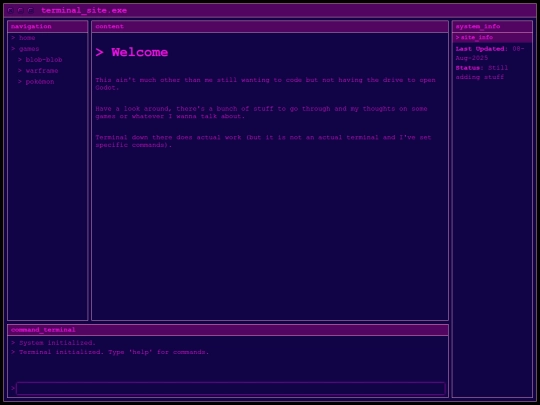
Task: Click paragraph mentioning Godot
Action: (x=266, y=84)
